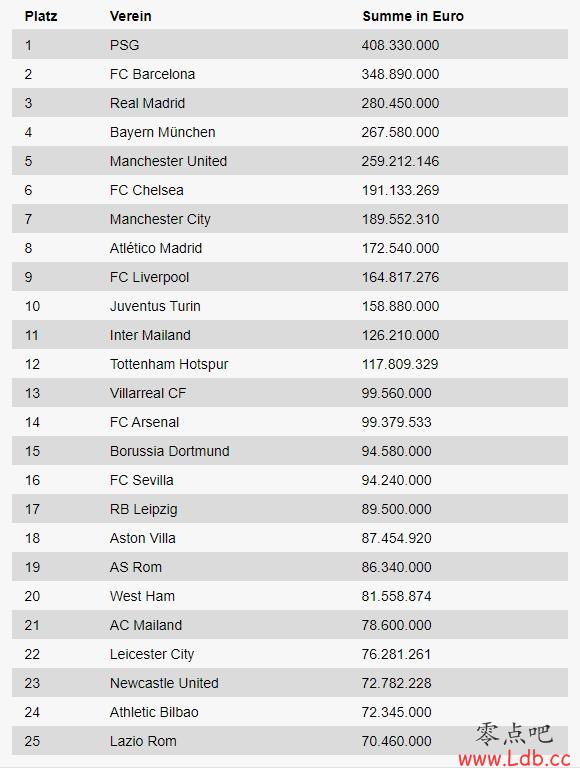
Task: Click Lazio Rom in rank 25
Action: tap(143, 741)
